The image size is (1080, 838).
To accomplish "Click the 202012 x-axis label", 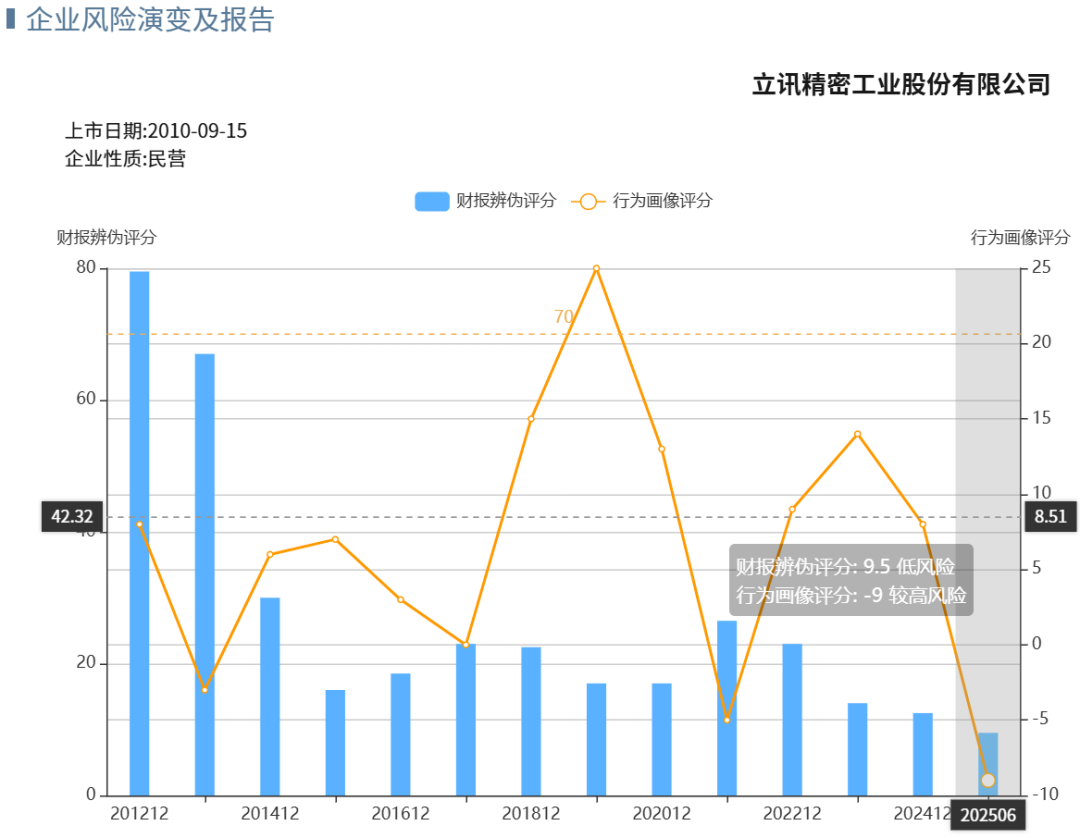I will click(661, 814).
